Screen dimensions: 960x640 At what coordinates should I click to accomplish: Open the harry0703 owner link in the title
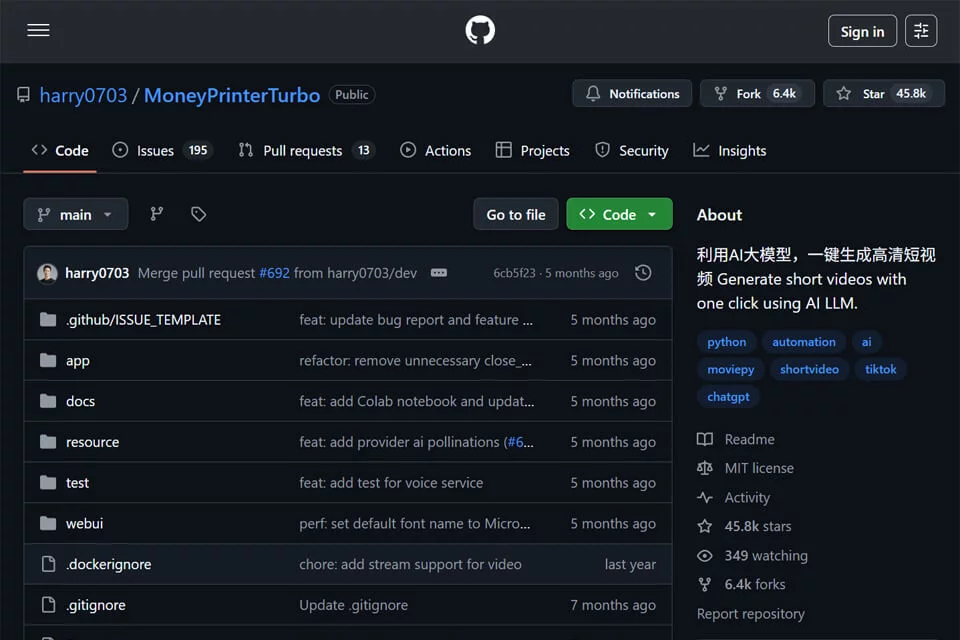pyautogui.click(x=83, y=96)
